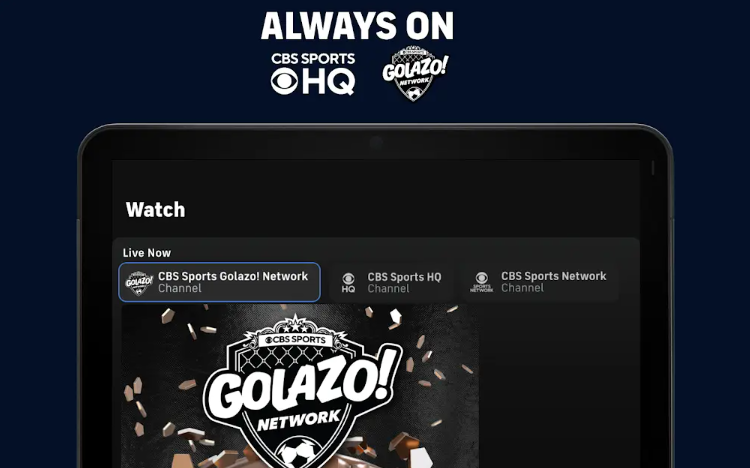Open the CBS Sports Network channel tab
The height and width of the screenshot is (468, 750).
coord(539,282)
